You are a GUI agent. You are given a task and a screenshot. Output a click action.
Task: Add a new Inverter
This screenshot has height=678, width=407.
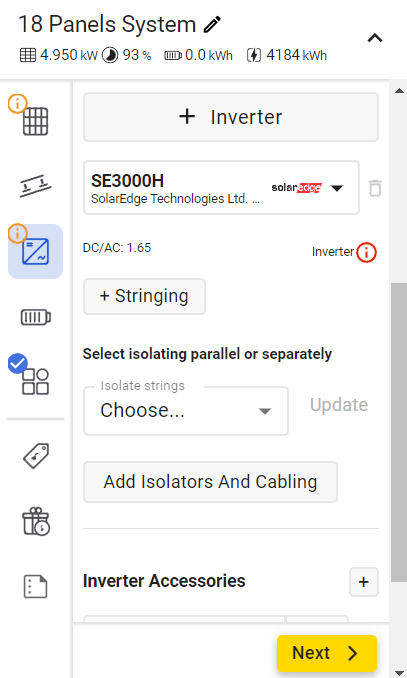tap(231, 117)
